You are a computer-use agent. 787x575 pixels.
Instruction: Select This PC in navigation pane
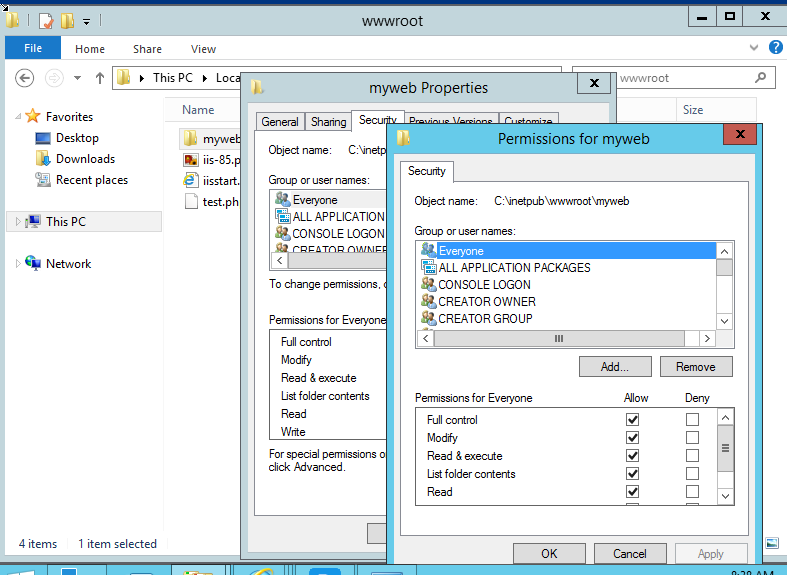83,221
